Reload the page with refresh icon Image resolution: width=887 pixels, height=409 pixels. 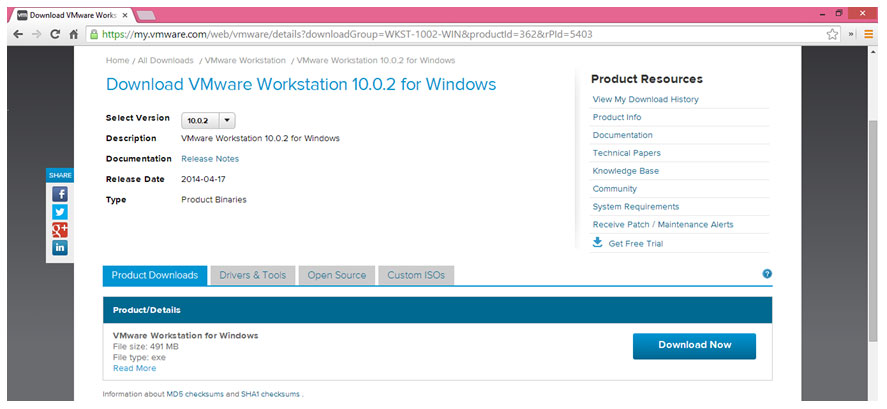pos(55,35)
